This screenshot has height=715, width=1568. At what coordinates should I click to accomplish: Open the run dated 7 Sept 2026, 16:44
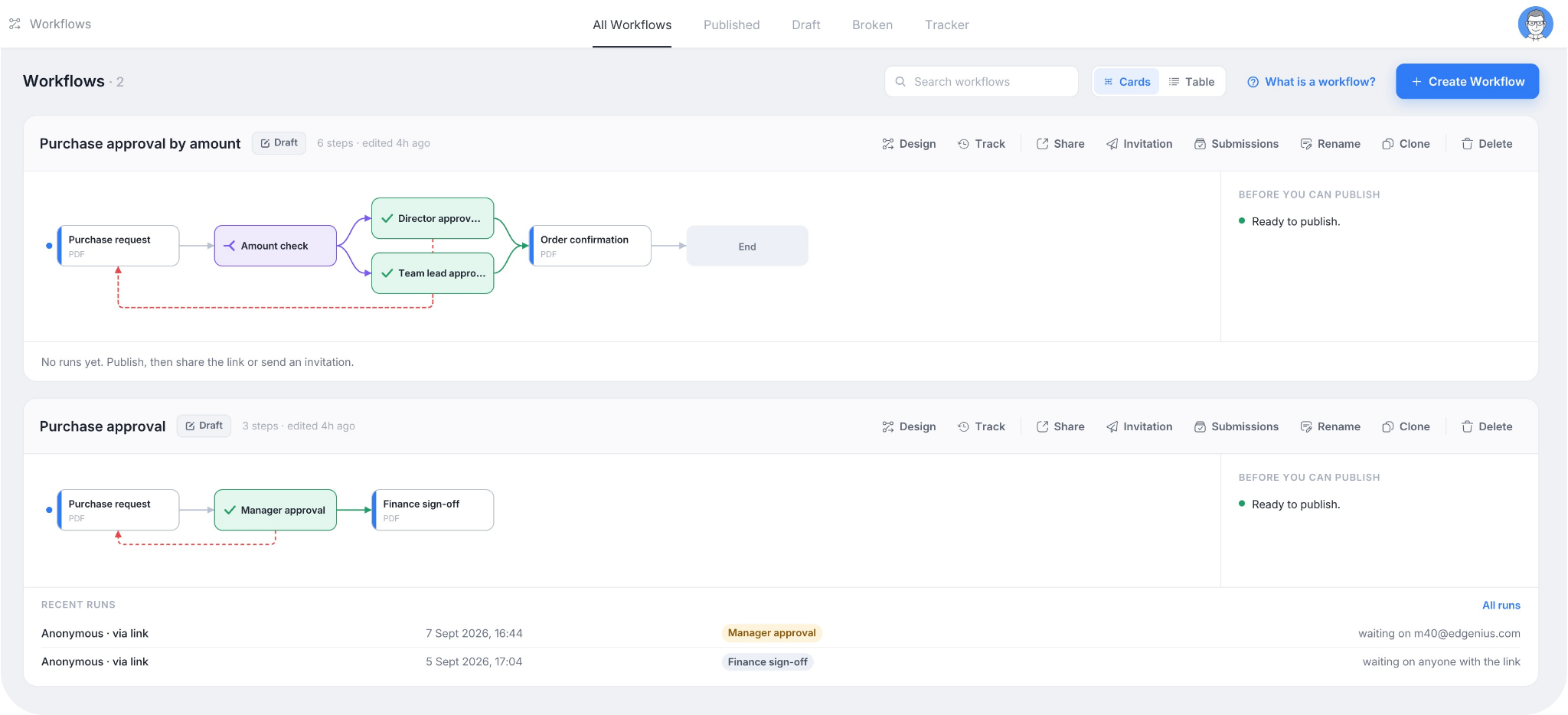pos(781,633)
